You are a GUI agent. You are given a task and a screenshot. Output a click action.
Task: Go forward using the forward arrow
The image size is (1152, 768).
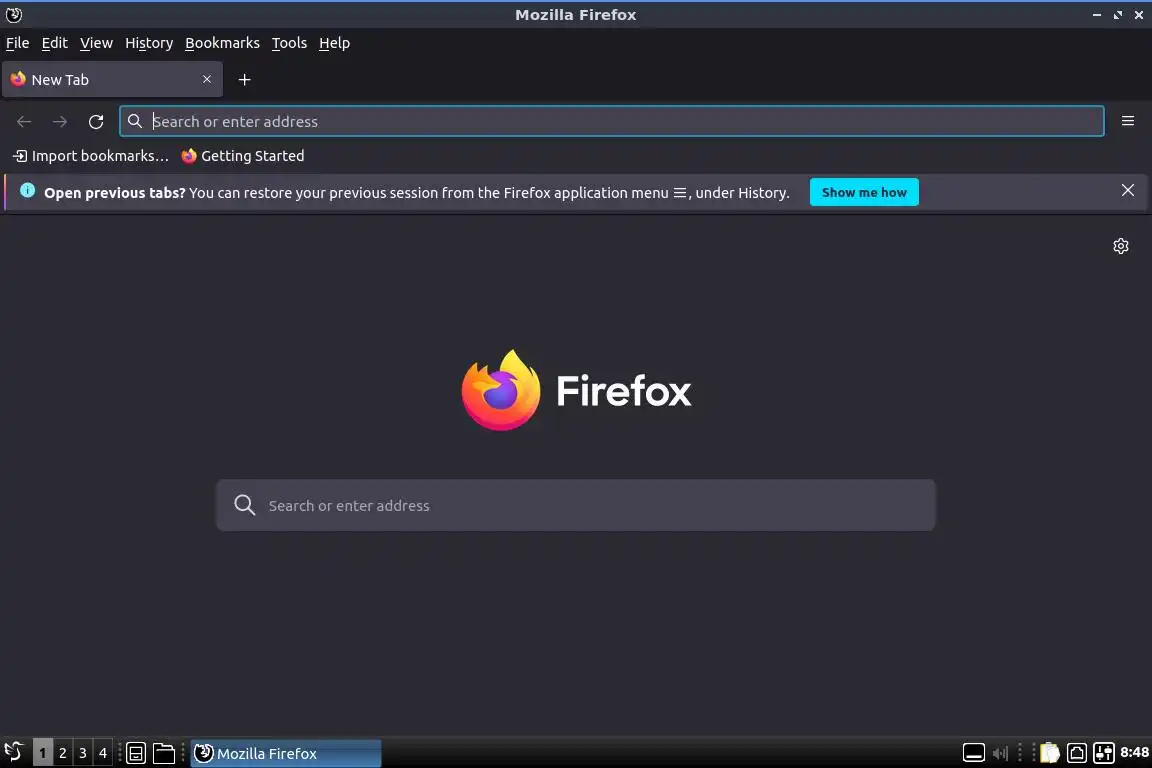(60, 121)
